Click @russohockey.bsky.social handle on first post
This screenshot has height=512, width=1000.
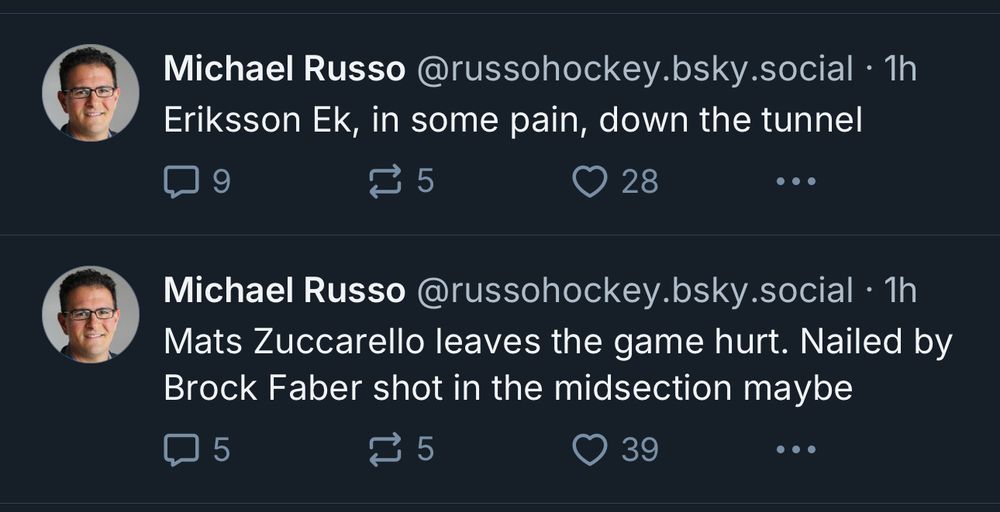tap(634, 69)
